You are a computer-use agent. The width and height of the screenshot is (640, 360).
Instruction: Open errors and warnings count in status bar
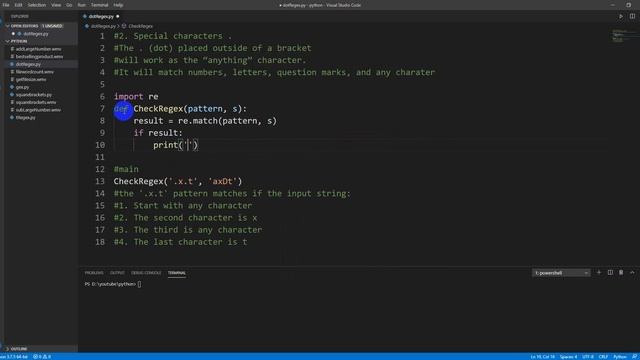tap(42, 357)
